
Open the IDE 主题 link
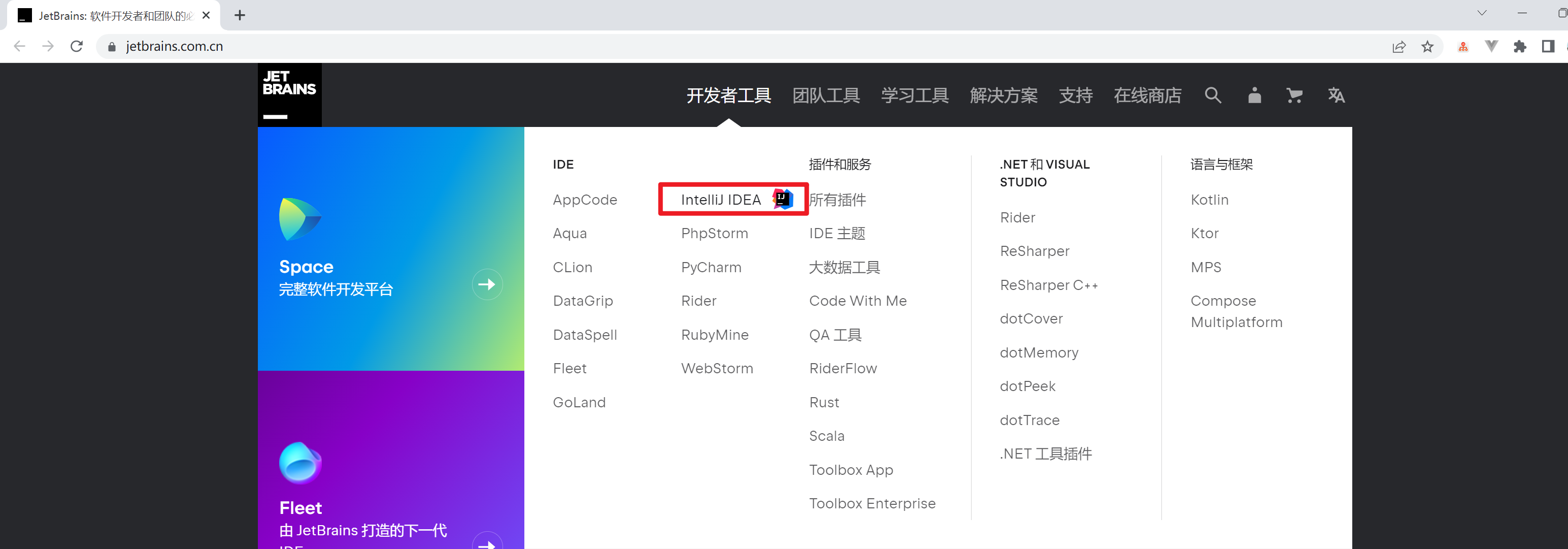pos(837,234)
